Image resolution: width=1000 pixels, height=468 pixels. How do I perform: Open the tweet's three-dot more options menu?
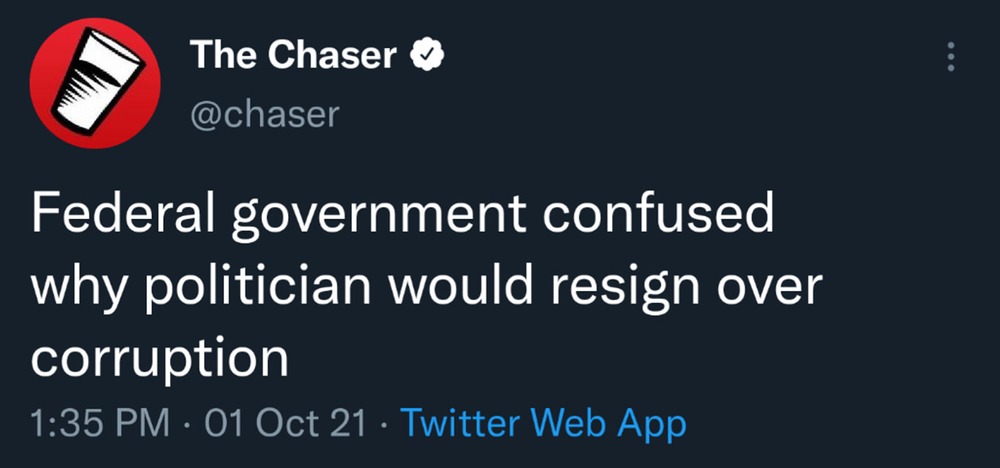[x=950, y=57]
